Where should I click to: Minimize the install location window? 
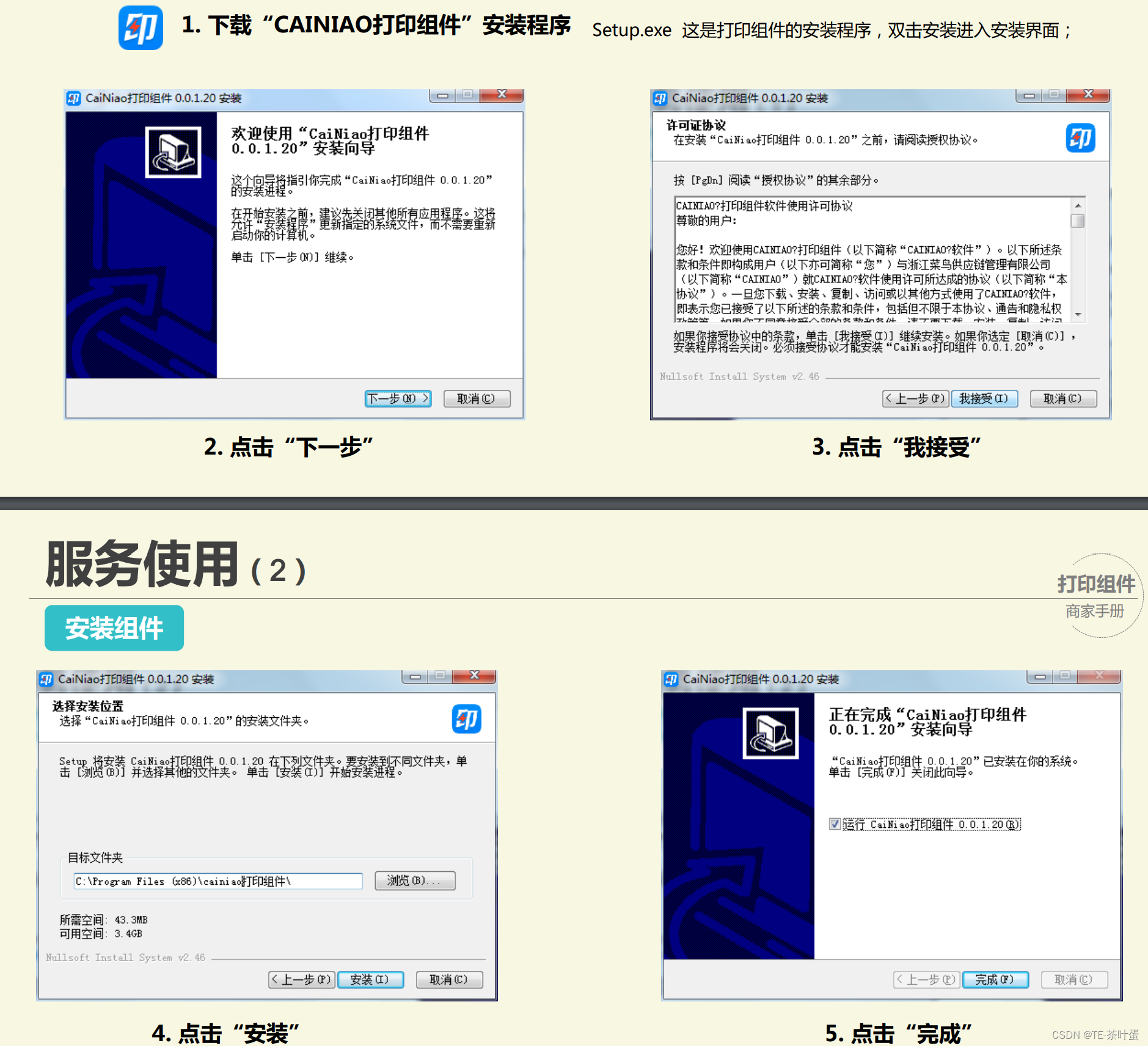tap(415, 676)
